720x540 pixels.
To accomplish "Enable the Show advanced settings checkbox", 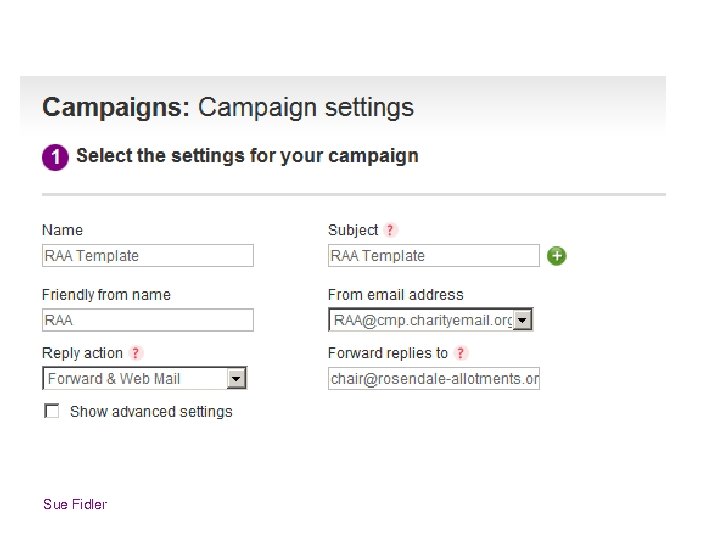I will pos(52,411).
